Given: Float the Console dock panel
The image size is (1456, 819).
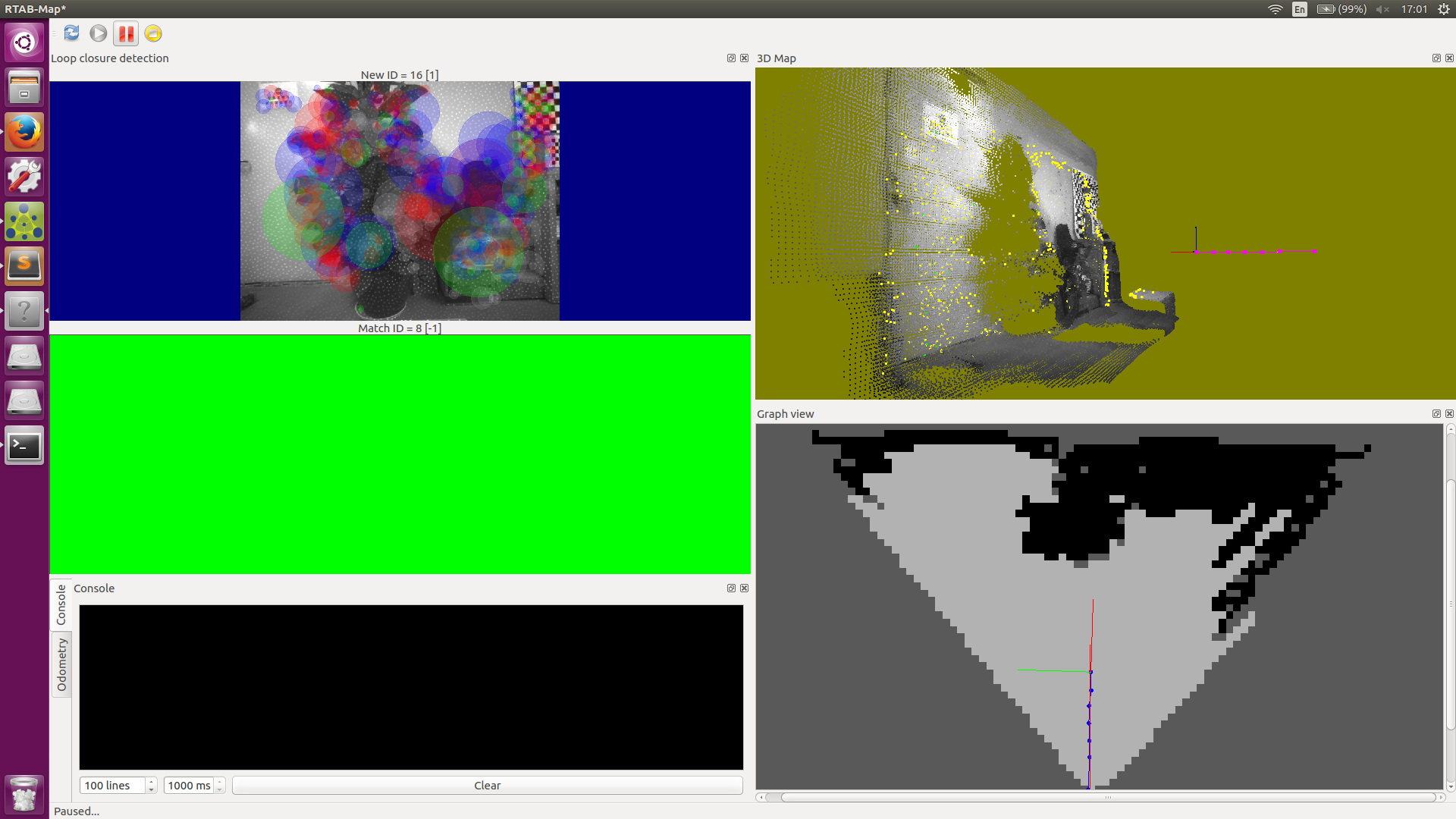Looking at the screenshot, I should (731, 588).
